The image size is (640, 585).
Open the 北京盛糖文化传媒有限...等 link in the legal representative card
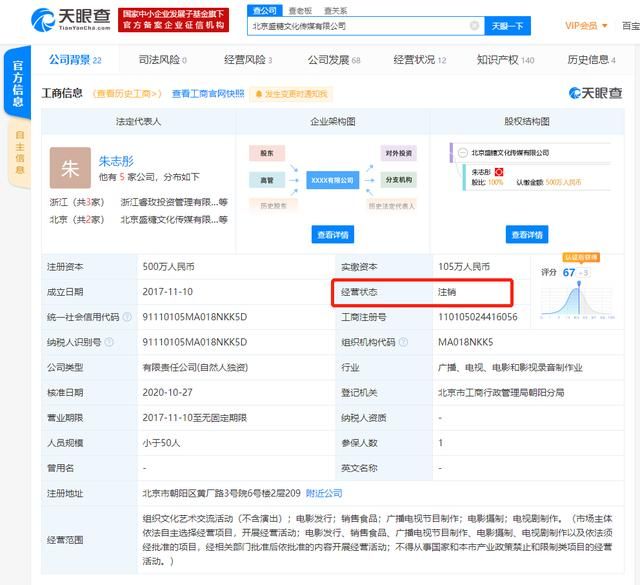pos(174,220)
